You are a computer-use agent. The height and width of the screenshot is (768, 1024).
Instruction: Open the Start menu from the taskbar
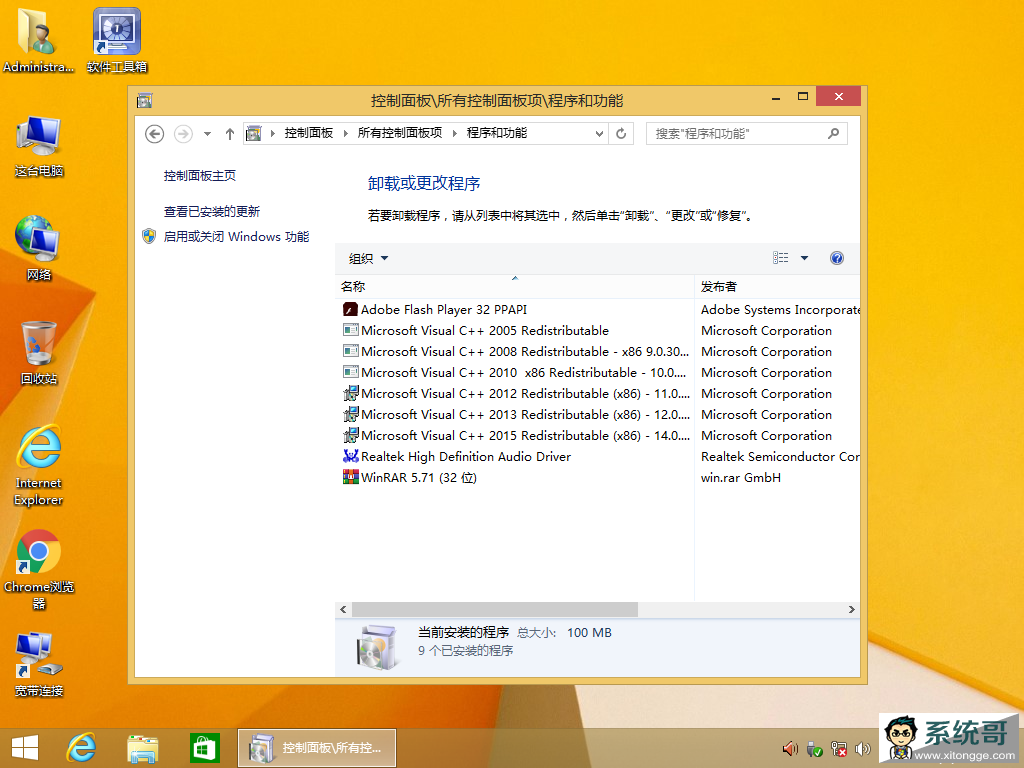(25, 748)
